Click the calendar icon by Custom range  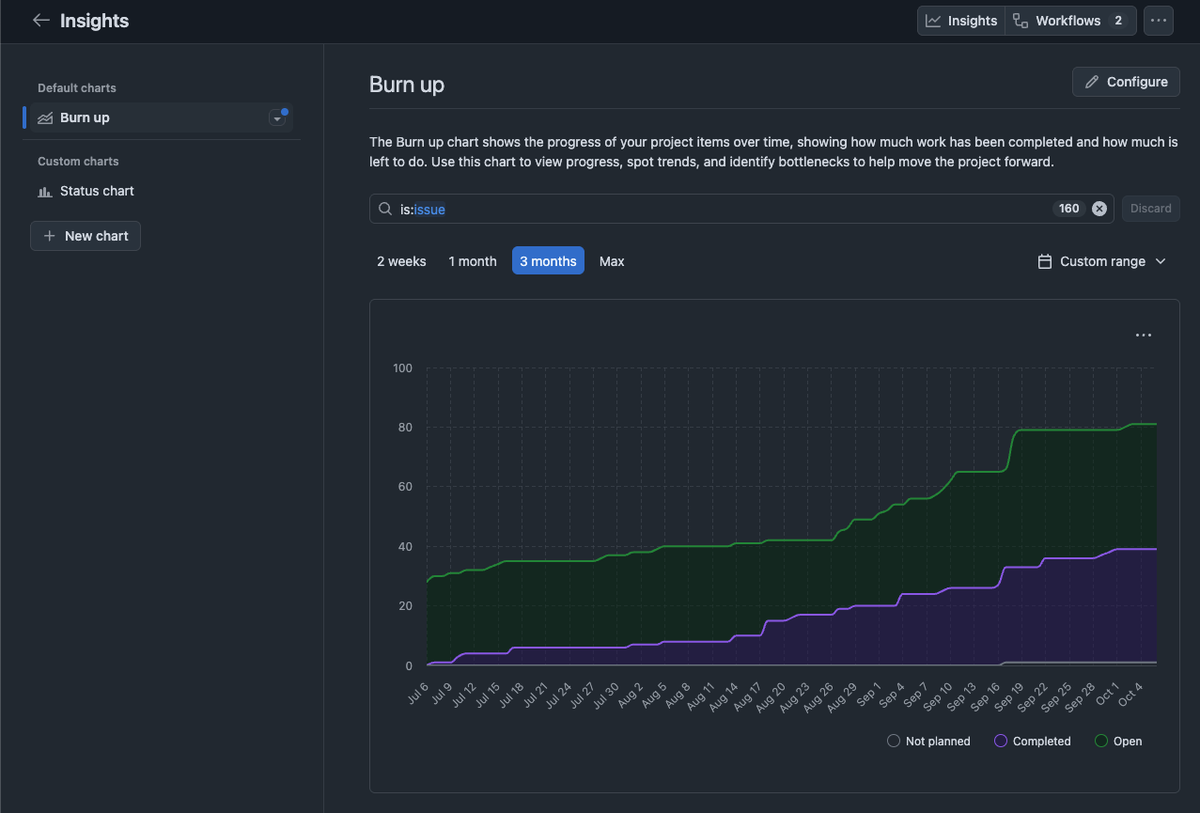point(1044,261)
